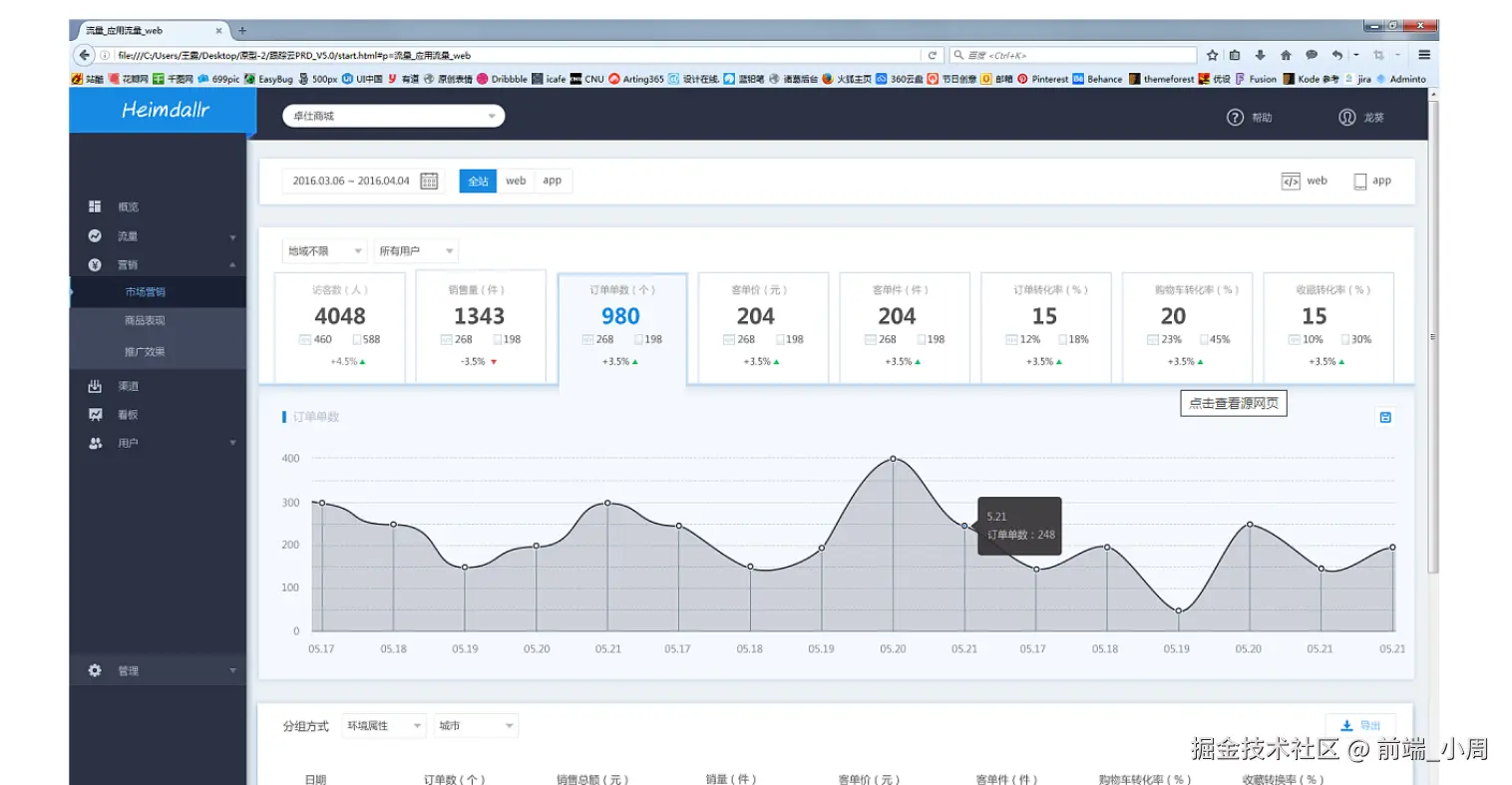This screenshot has height=785, width=1512.
Task: Open the jira bookmark
Action: coord(1357,79)
